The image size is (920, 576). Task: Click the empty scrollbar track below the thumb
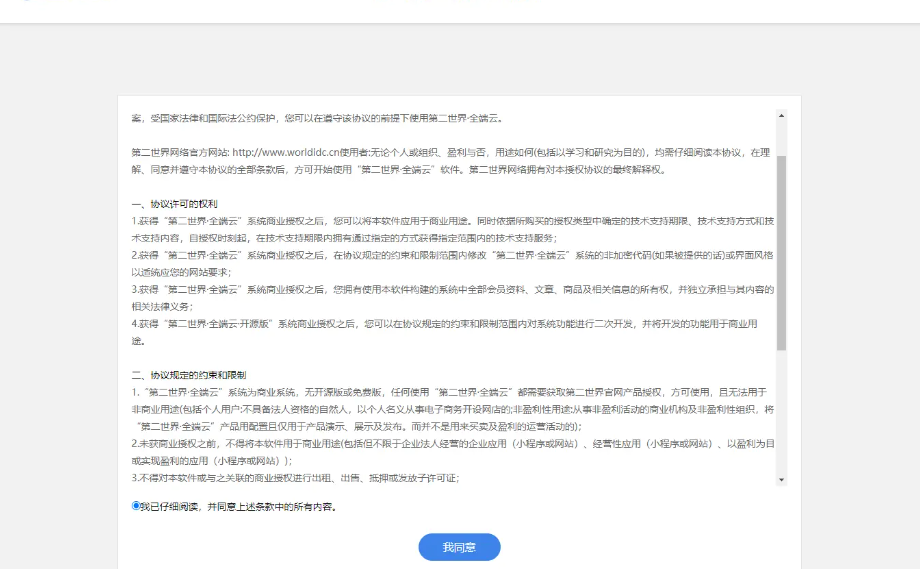point(781,410)
